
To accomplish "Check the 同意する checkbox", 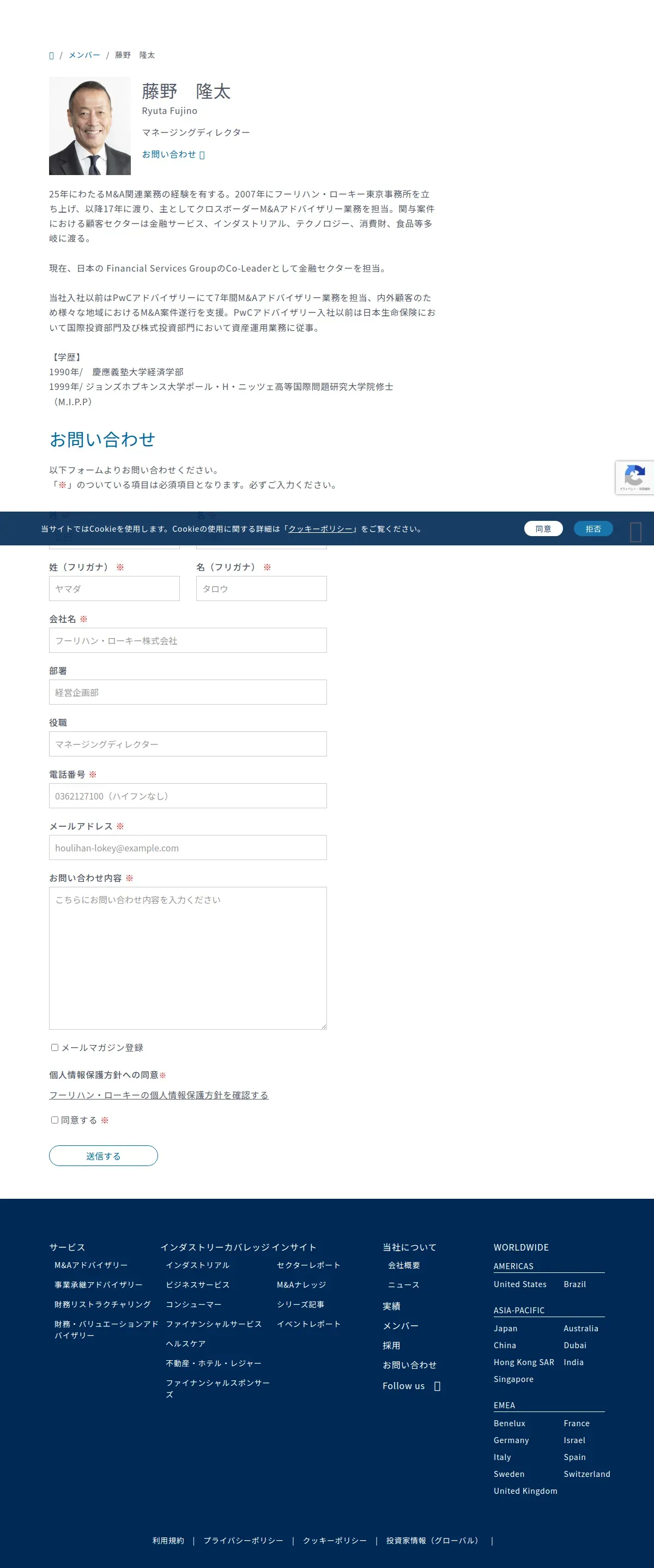I will point(55,1120).
